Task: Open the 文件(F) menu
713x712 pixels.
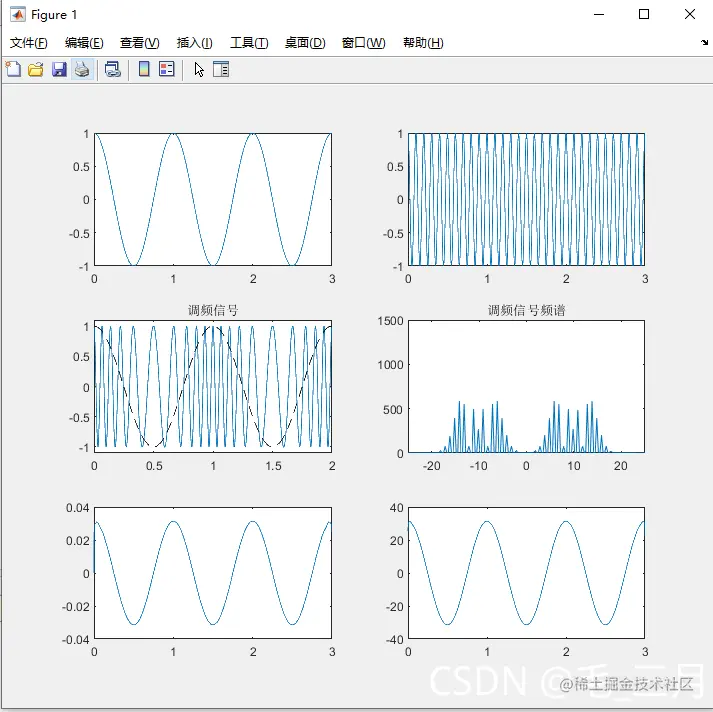Action: 29,43
